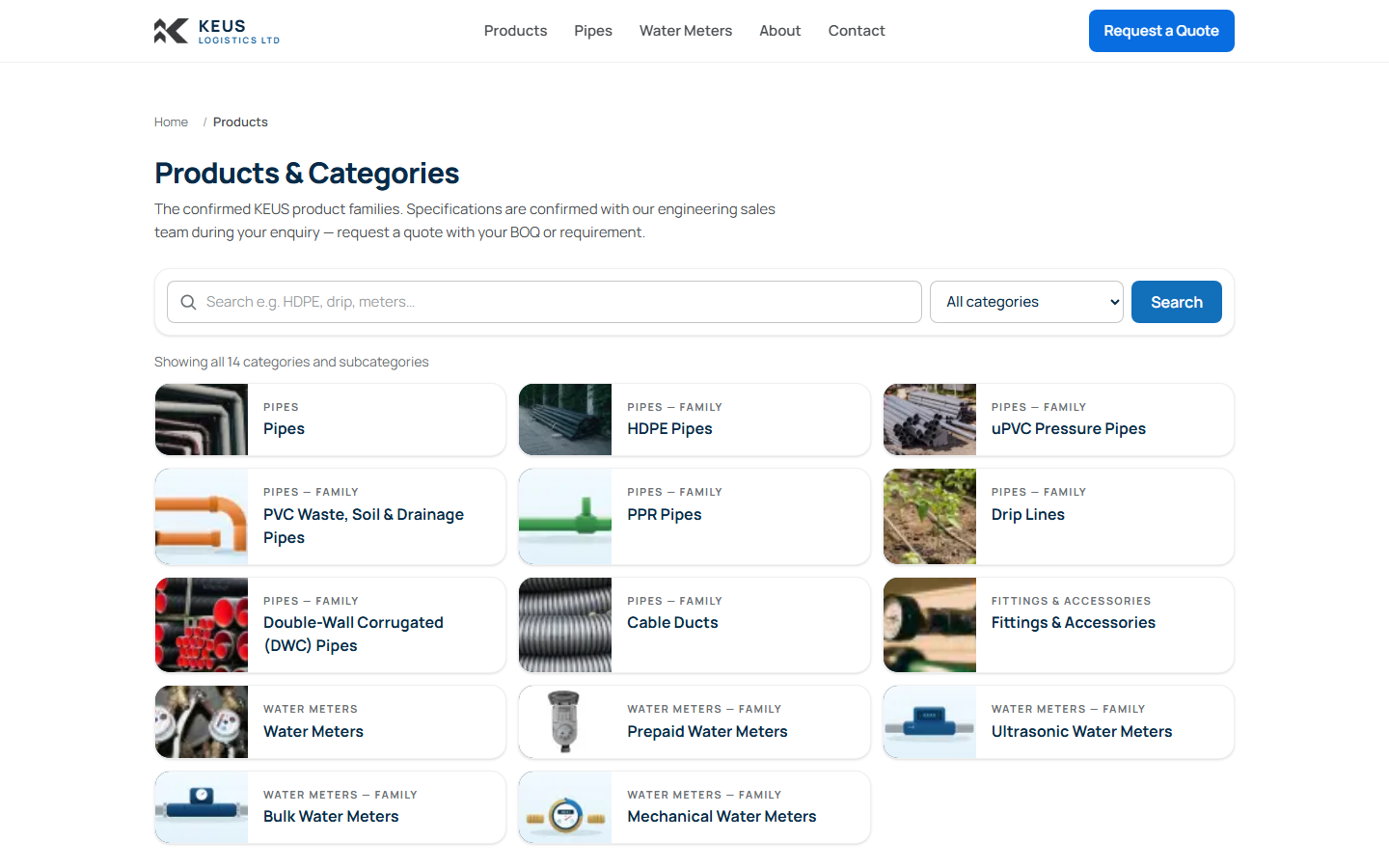Click the Mechanical Water Meters title
The image size is (1389, 868).
coord(722,817)
